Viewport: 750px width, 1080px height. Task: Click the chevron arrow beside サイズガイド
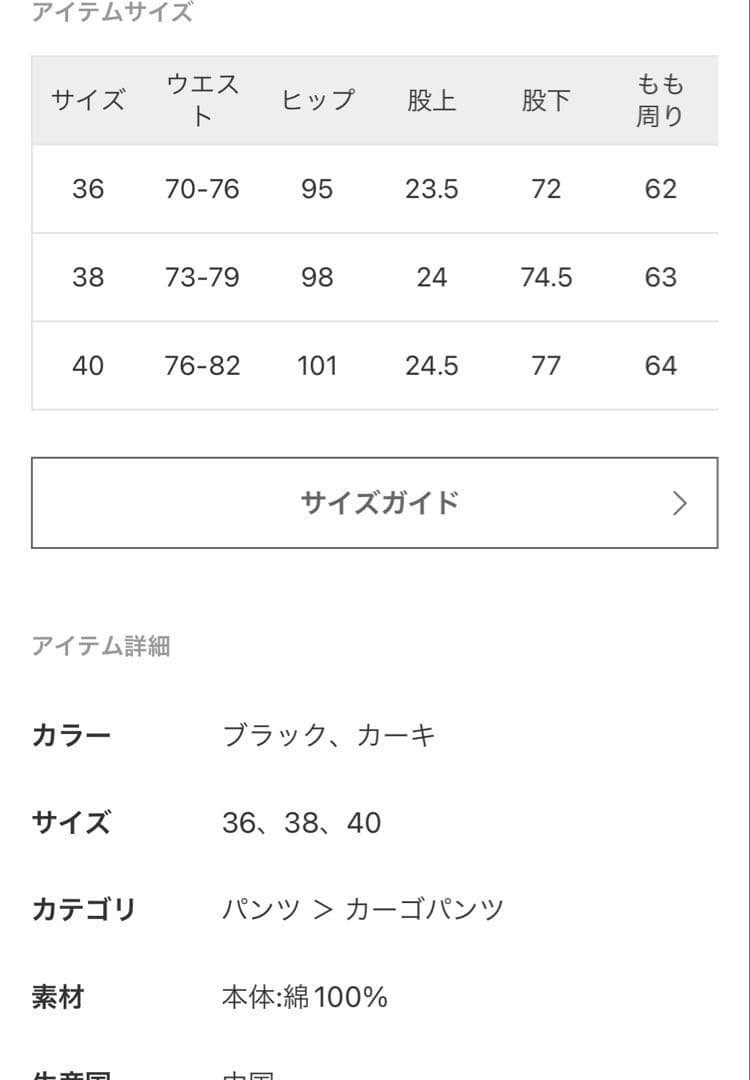(x=682, y=503)
